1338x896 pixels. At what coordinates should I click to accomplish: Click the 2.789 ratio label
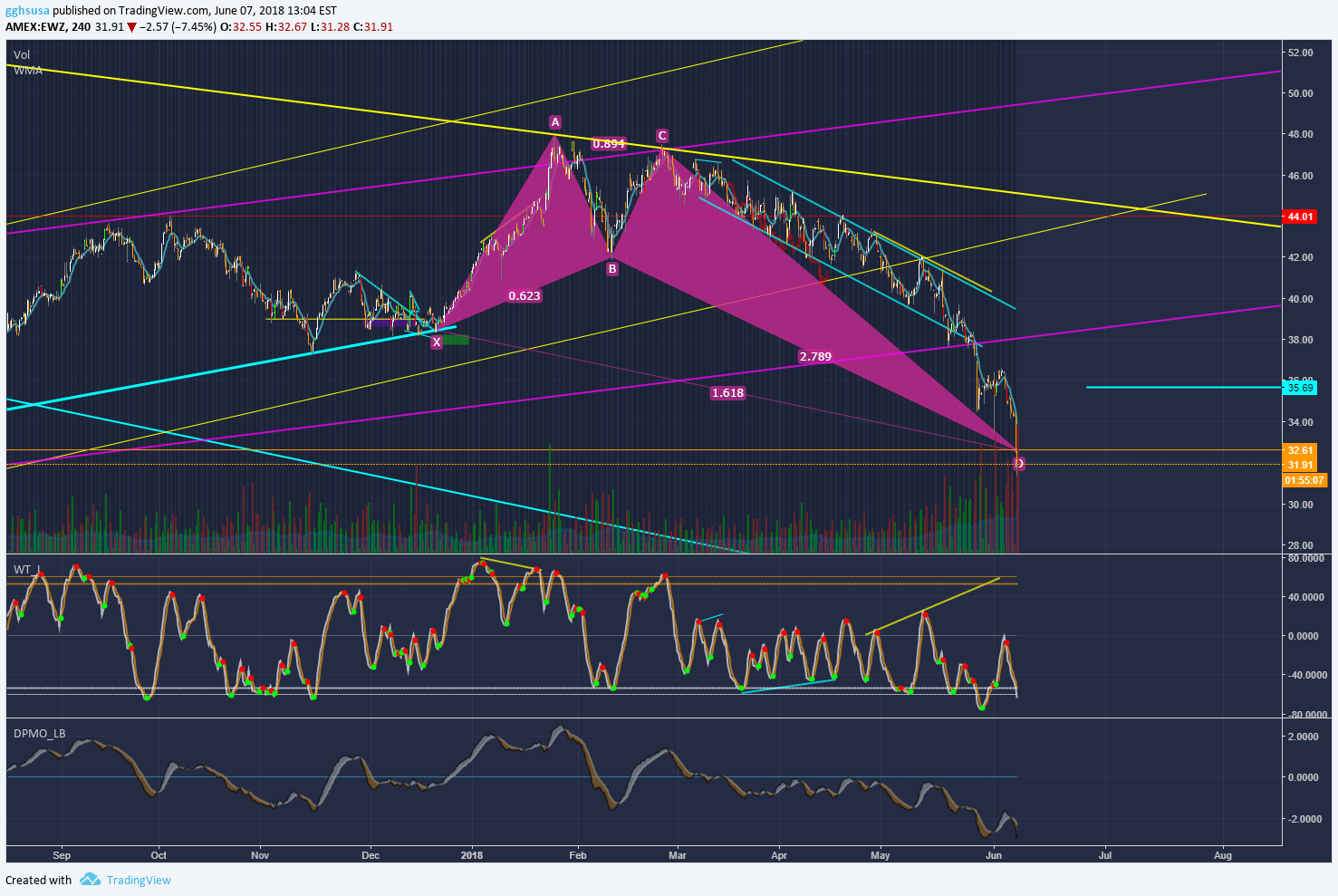tap(815, 356)
